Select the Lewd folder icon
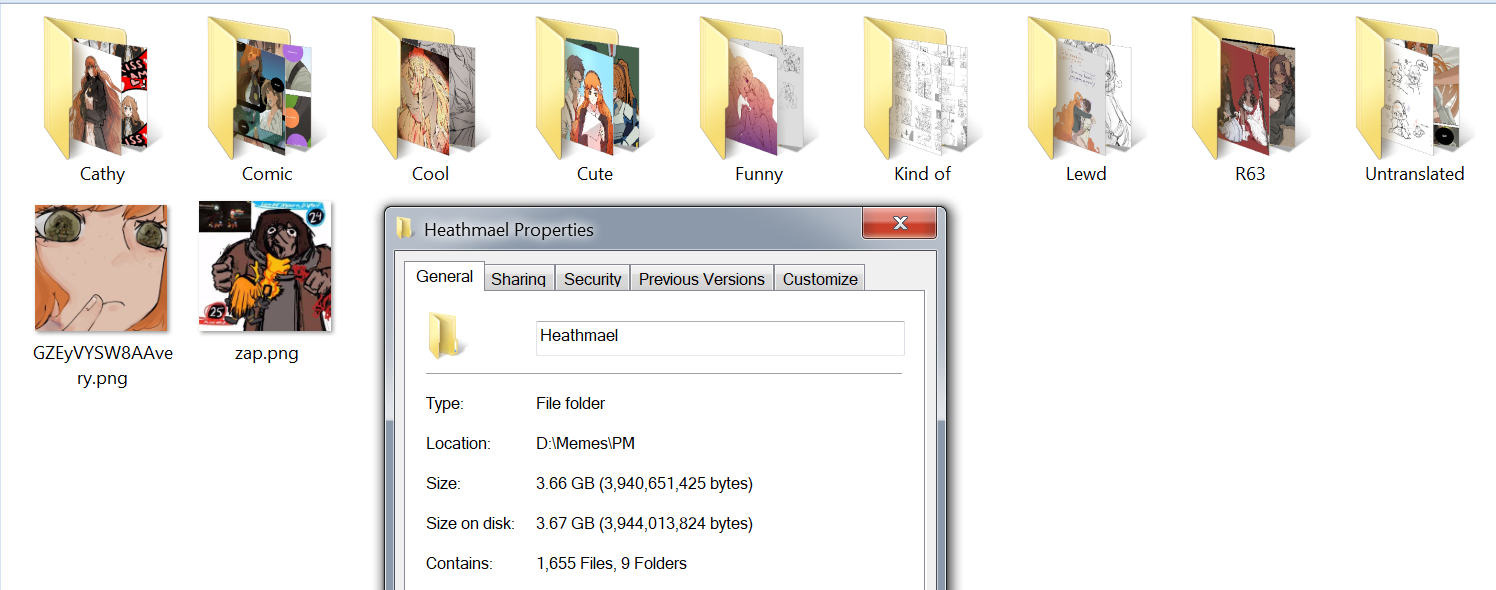 point(1082,87)
